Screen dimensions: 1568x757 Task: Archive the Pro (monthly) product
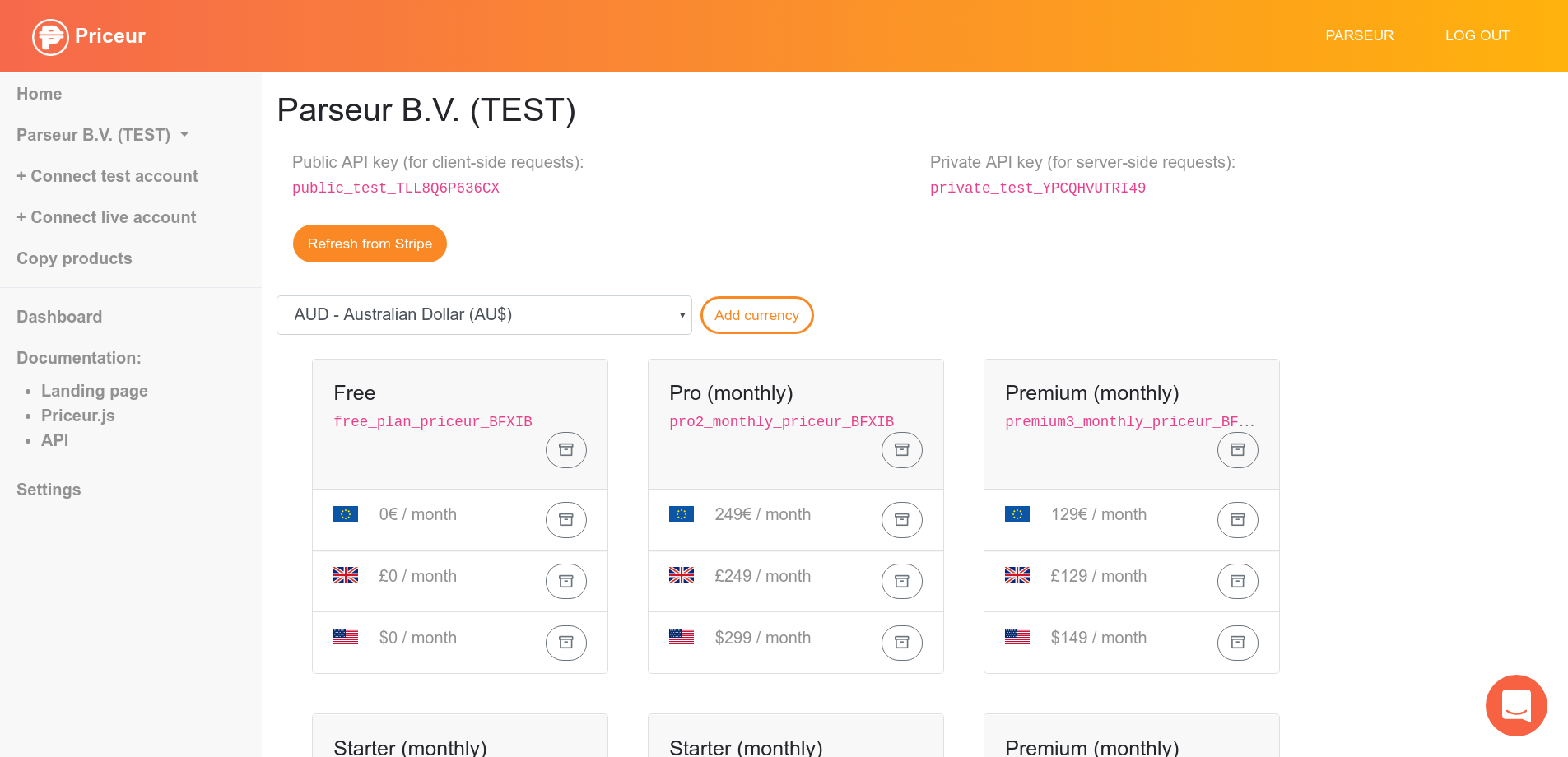pos(902,450)
